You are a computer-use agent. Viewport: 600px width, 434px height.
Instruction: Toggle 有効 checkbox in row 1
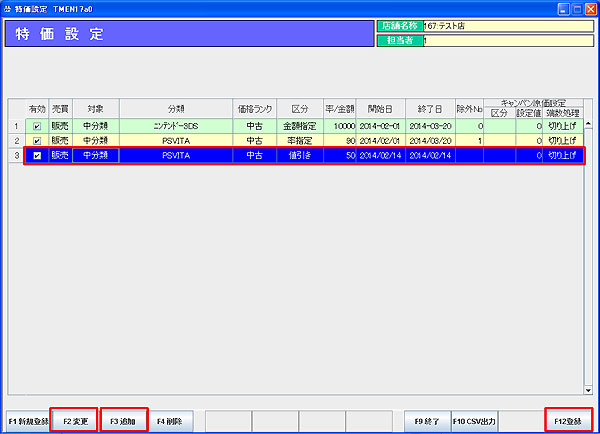click(37, 127)
